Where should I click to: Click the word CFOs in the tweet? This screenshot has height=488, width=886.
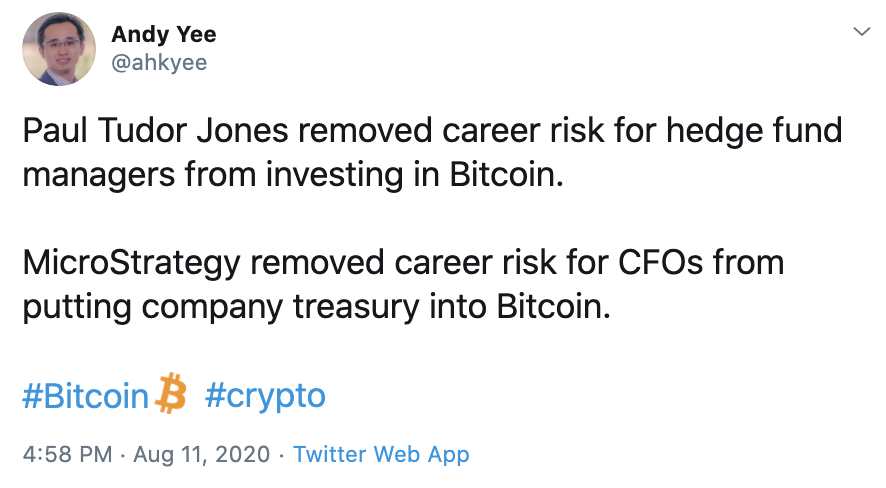pos(660,263)
